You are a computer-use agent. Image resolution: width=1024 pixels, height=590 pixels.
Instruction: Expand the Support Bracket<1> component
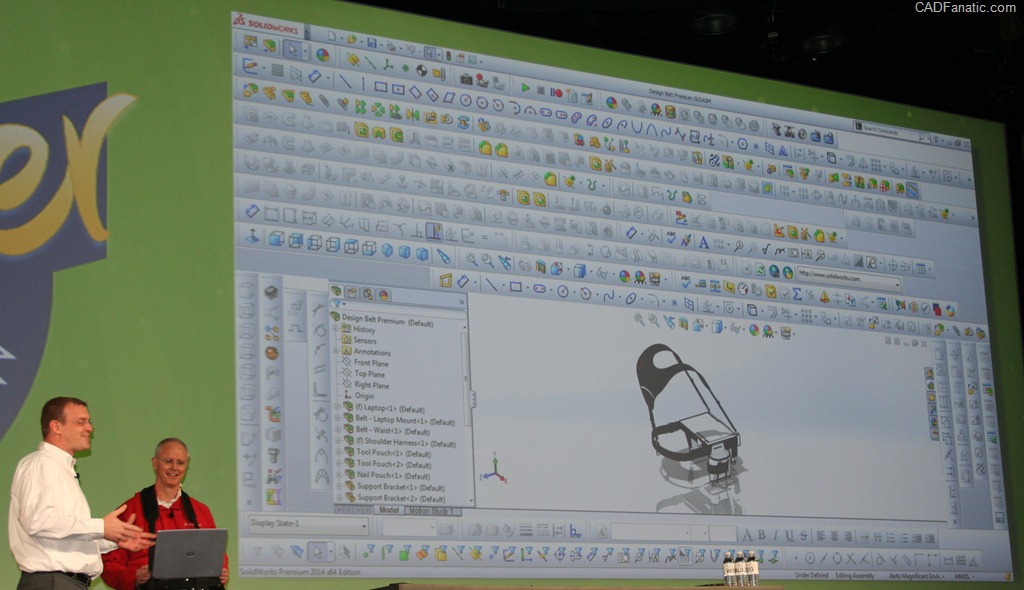[x=339, y=486]
